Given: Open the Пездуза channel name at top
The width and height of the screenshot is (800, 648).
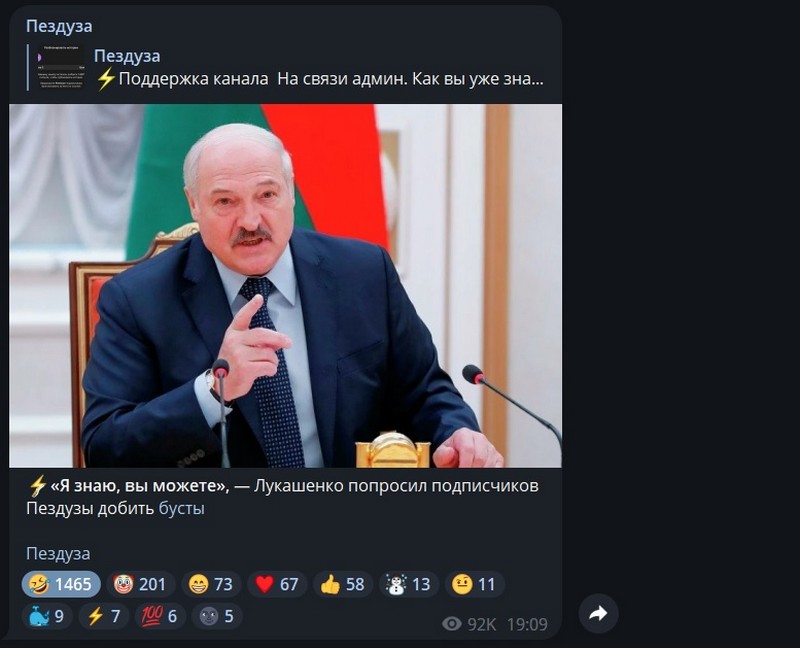Looking at the screenshot, I should 59,26.
